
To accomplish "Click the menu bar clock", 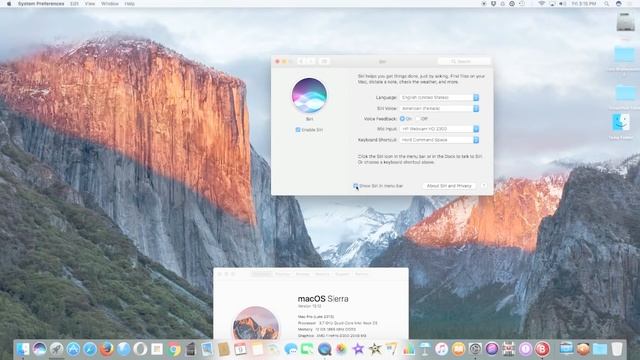I will (x=584, y=4).
